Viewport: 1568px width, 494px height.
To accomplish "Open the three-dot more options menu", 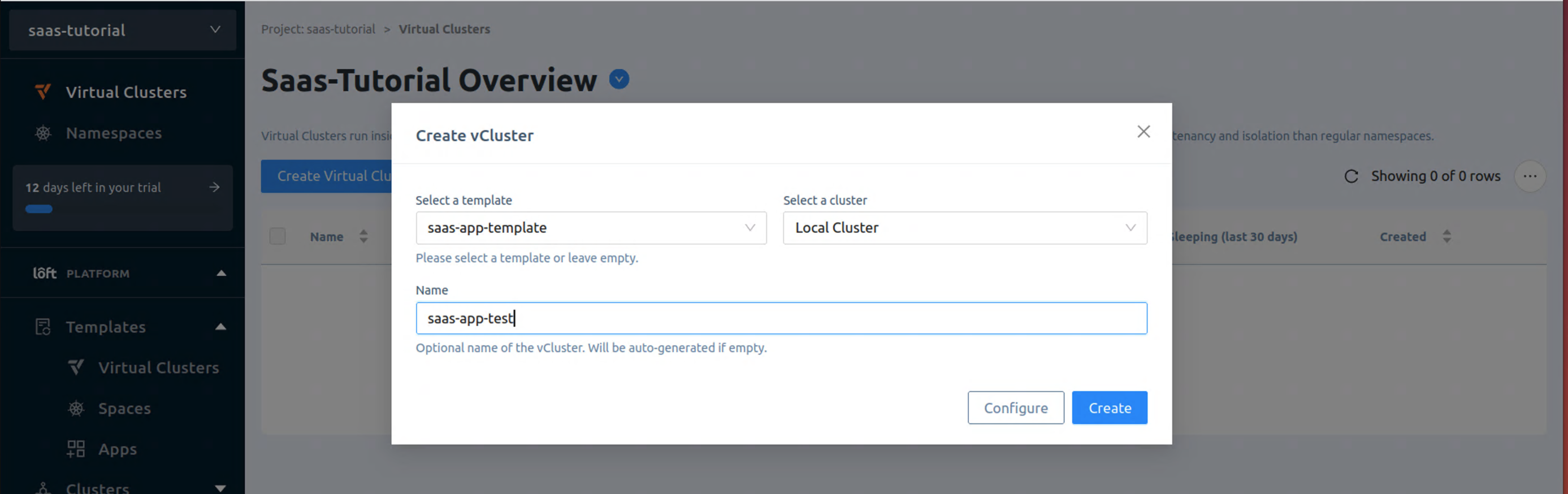I will [1530, 176].
